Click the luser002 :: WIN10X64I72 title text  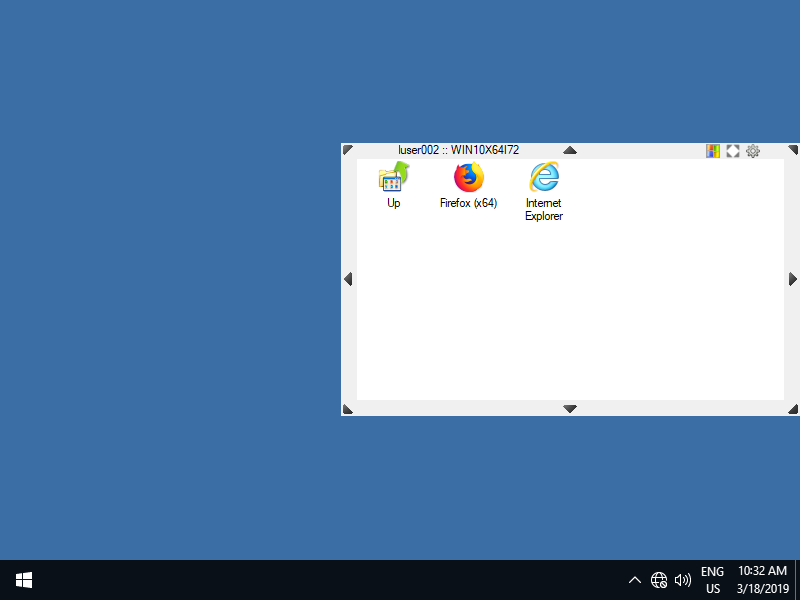click(x=458, y=150)
